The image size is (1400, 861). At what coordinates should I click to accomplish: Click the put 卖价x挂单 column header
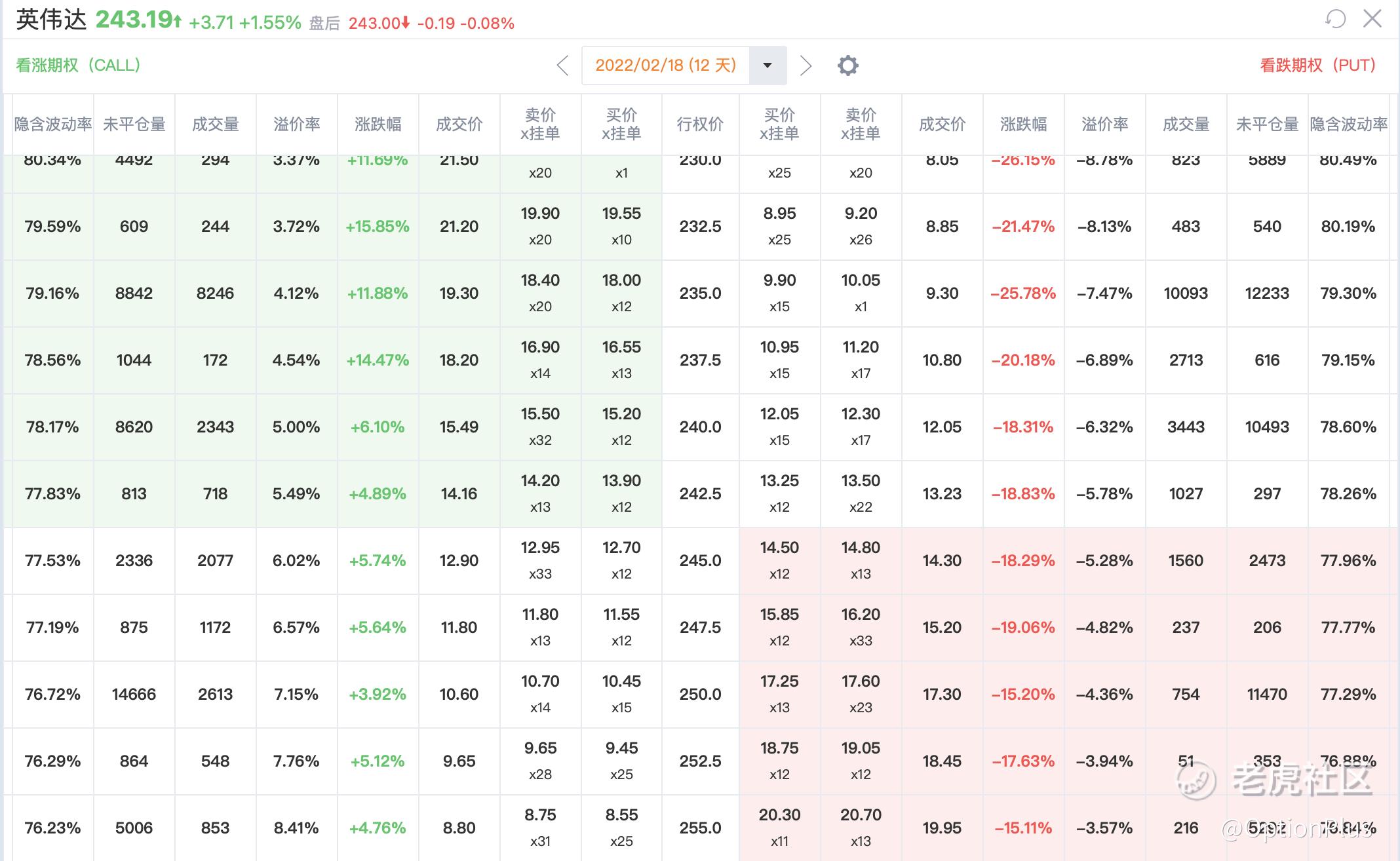tap(861, 124)
